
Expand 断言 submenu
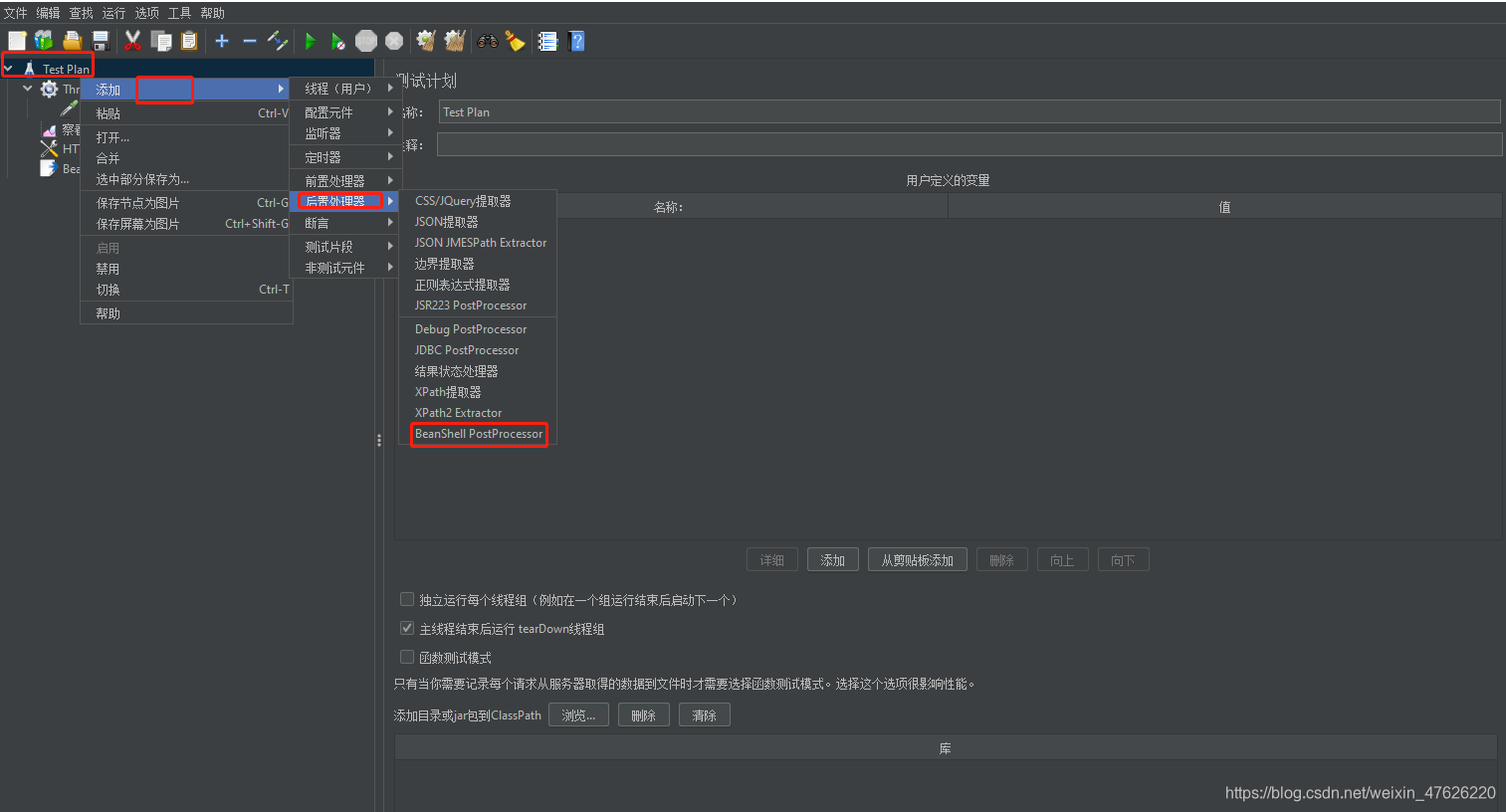click(344, 223)
